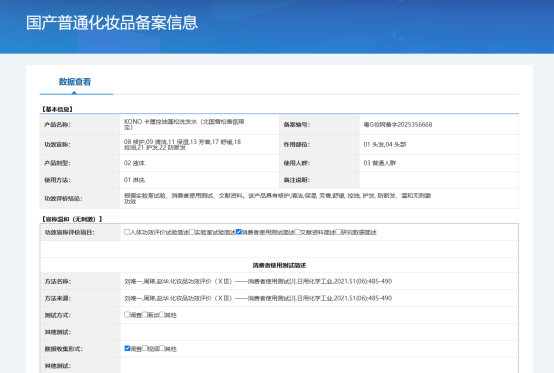Click the 备注说明 field label

pos(297,180)
